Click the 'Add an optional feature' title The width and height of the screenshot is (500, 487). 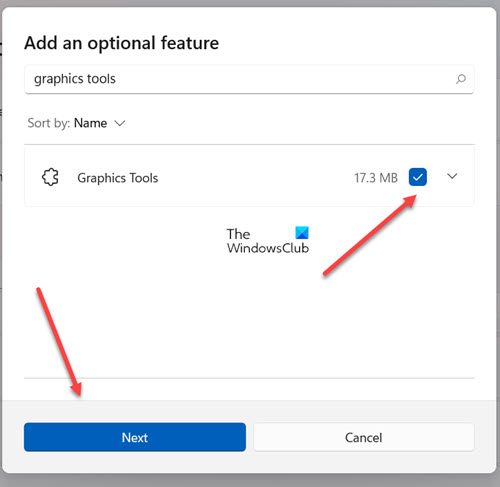(x=122, y=43)
